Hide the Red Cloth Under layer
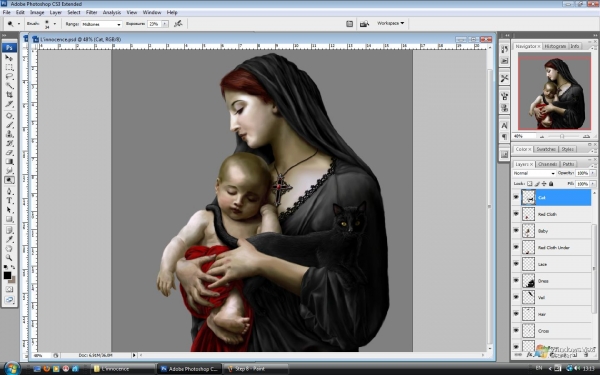 [516, 247]
